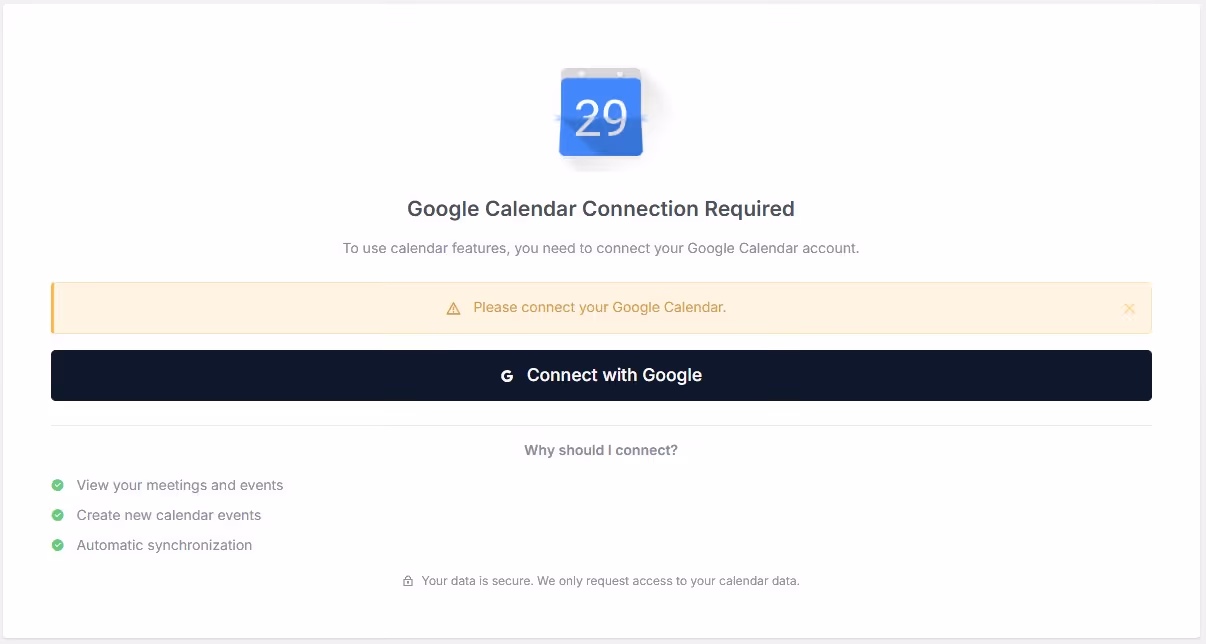Click the warning triangle icon in the alert
This screenshot has height=644, width=1206.
point(453,308)
